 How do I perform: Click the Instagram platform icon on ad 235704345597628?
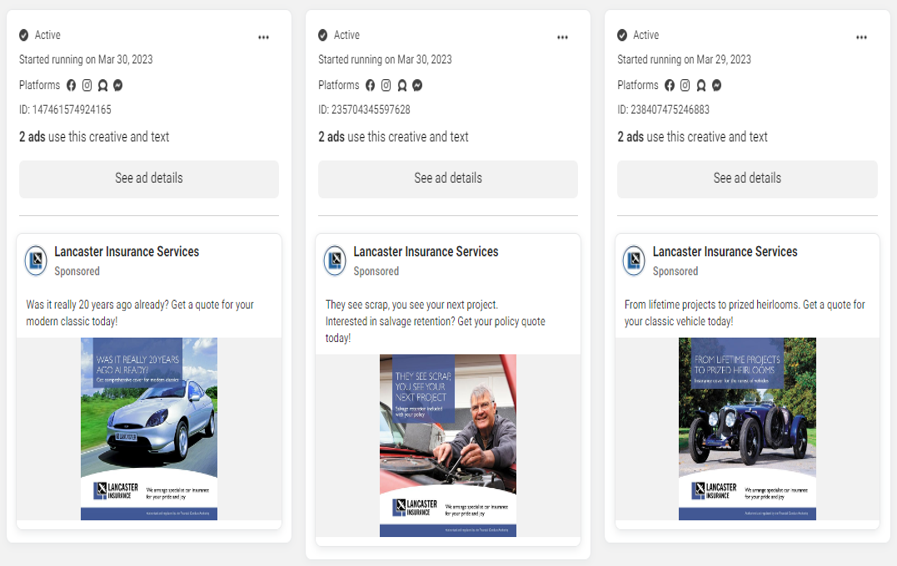pos(386,85)
